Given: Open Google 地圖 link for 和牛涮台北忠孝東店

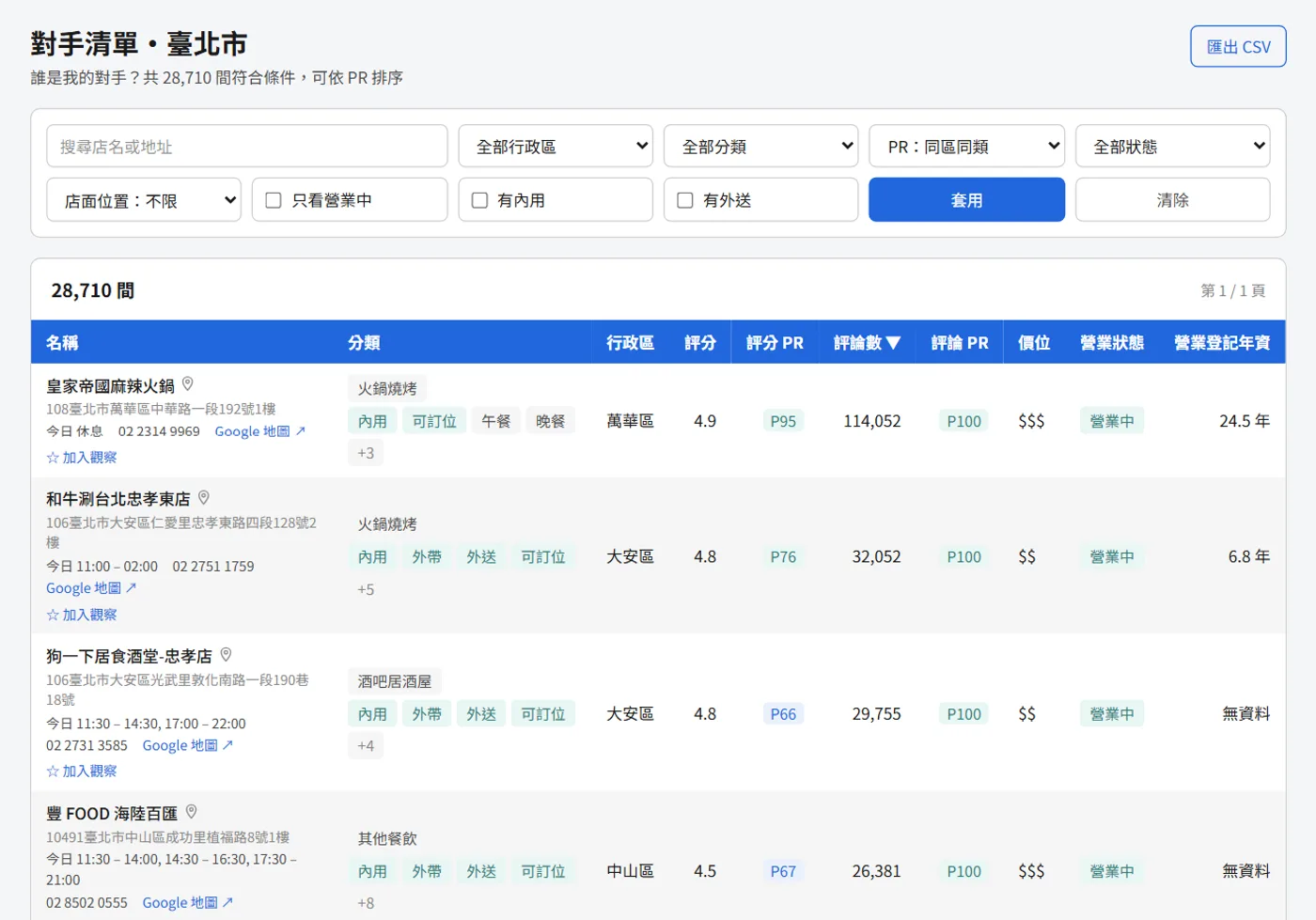Looking at the screenshot, I should 91,588.
